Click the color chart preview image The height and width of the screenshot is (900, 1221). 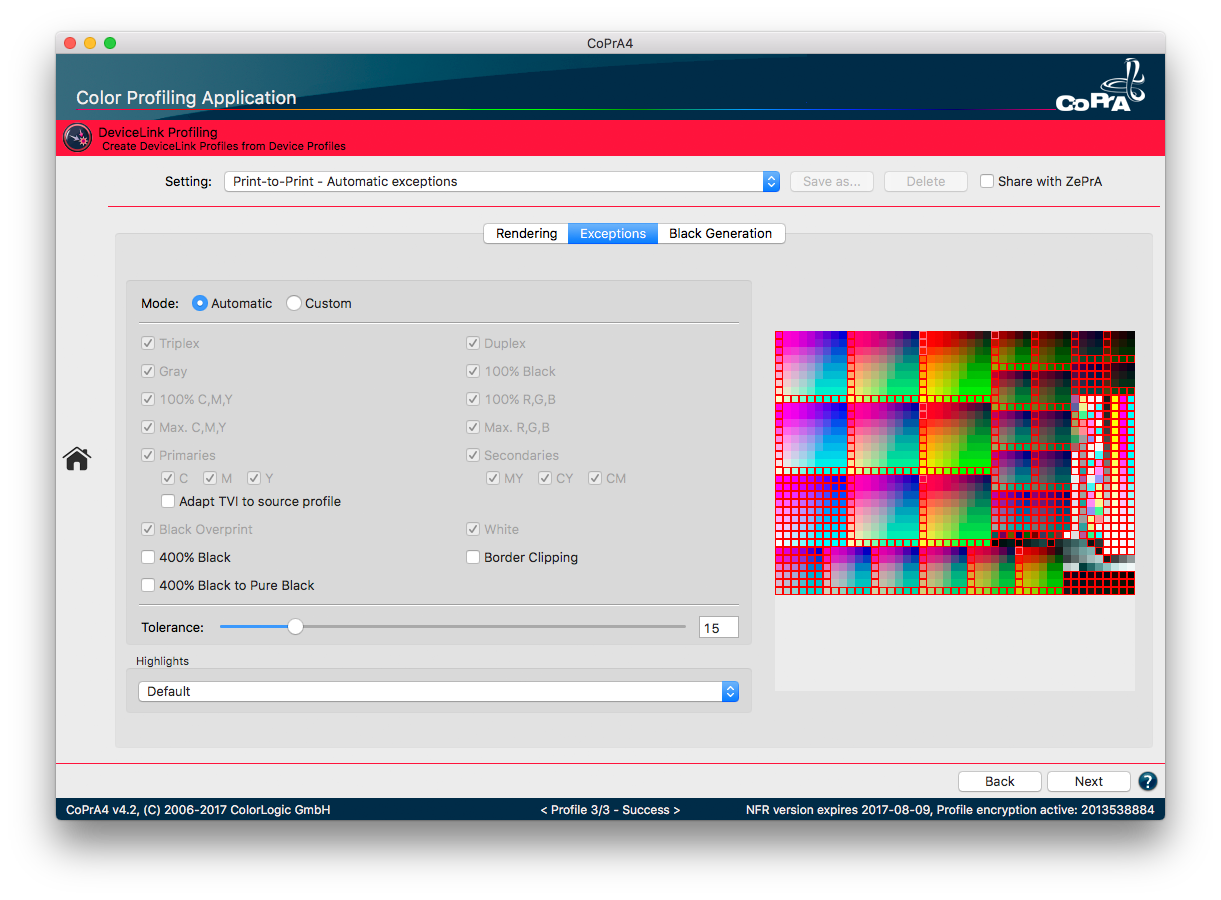pos(955,463)
